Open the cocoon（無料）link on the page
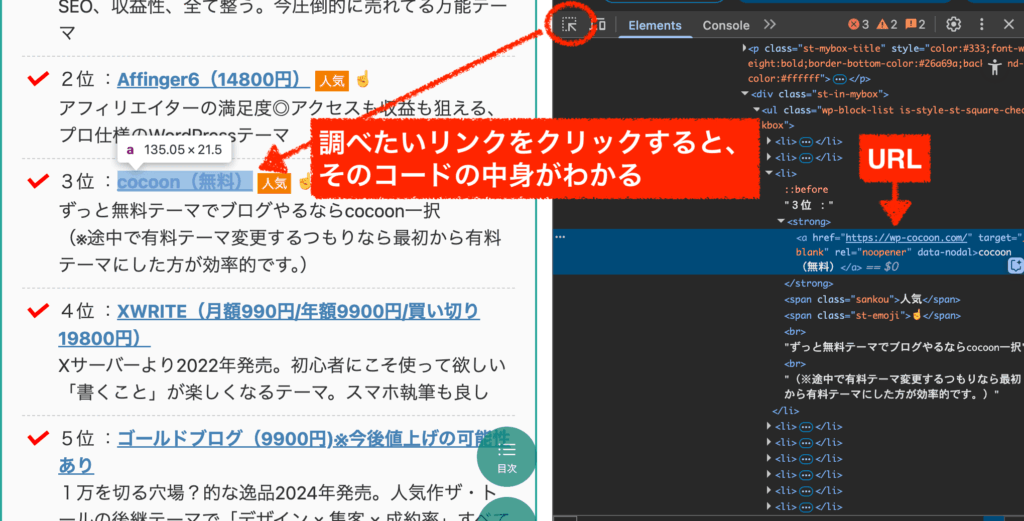Image resolution: width=1024 pixels, height=521 pixels. click(x=185, y=182)
